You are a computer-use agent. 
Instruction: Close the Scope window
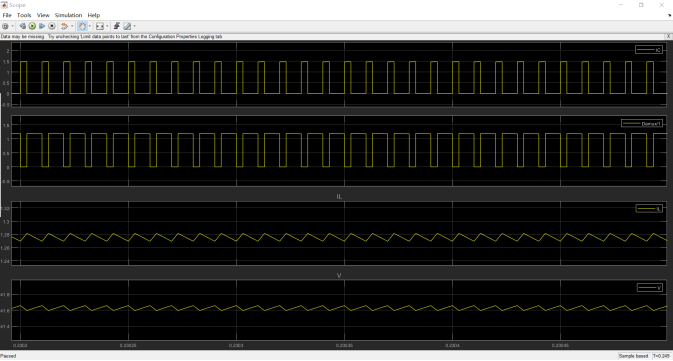pos(661,5)
